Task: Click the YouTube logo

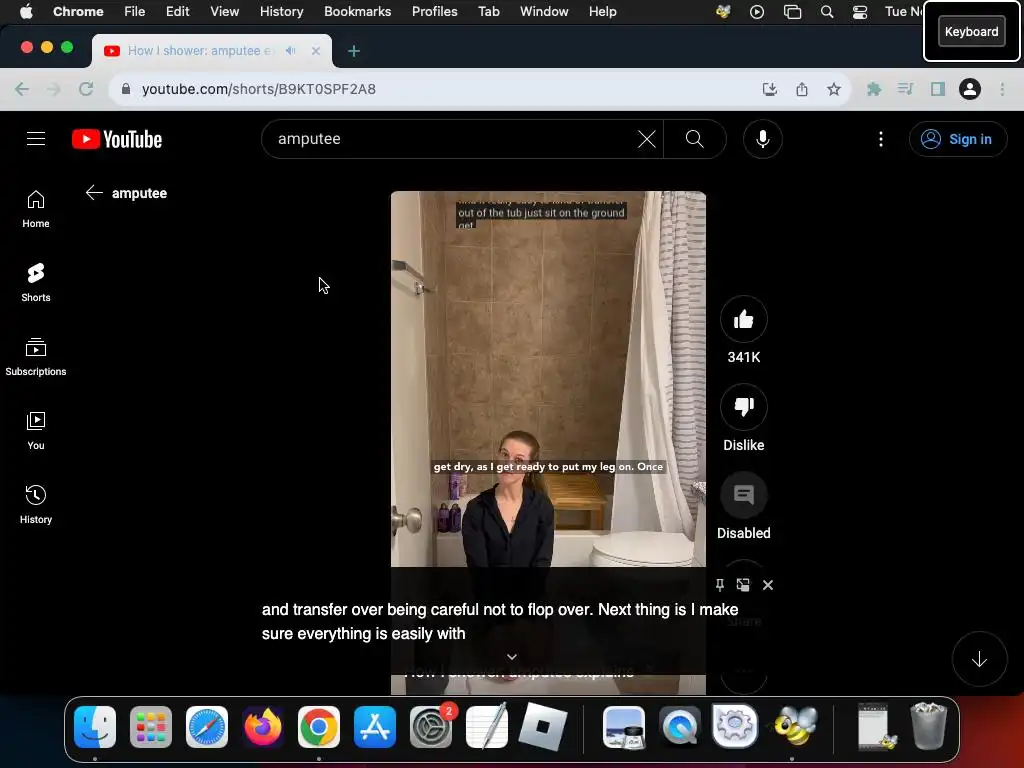Action: tap(117, 139)
